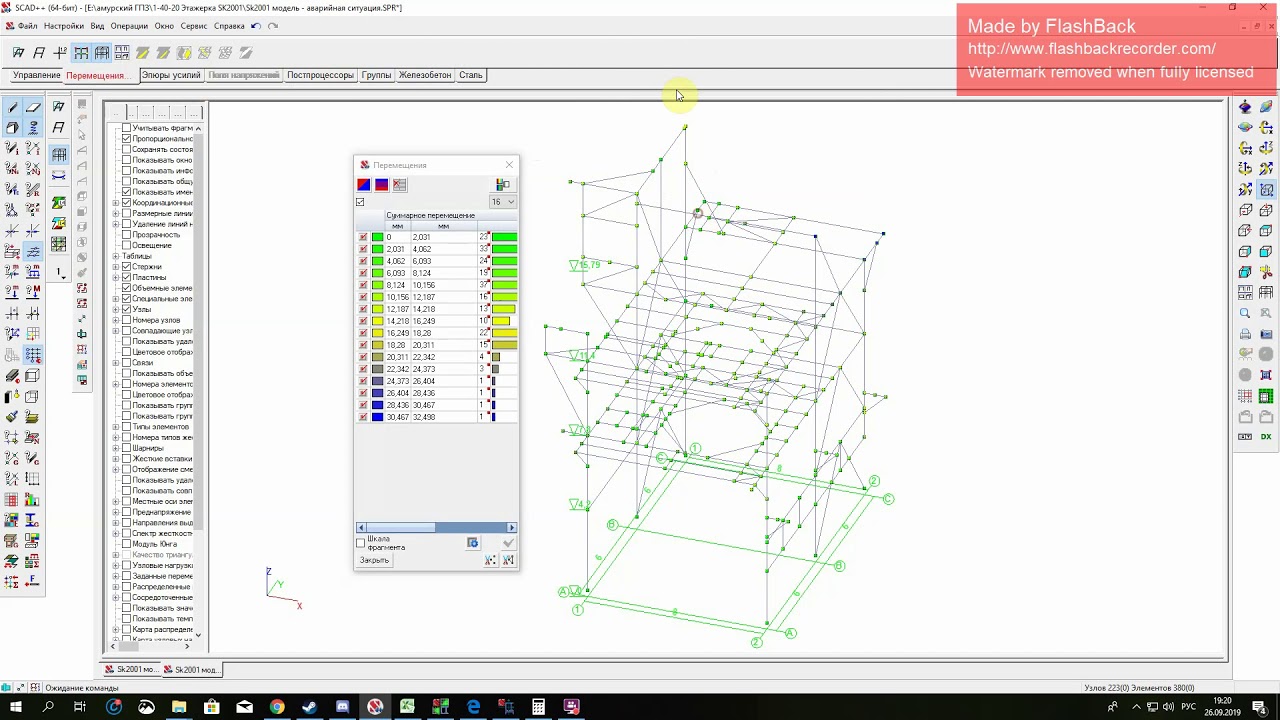1280x720 pixels.
Task: Toggle the checkbox for range 16,249 – 18,28
Action: click(363, 333)
